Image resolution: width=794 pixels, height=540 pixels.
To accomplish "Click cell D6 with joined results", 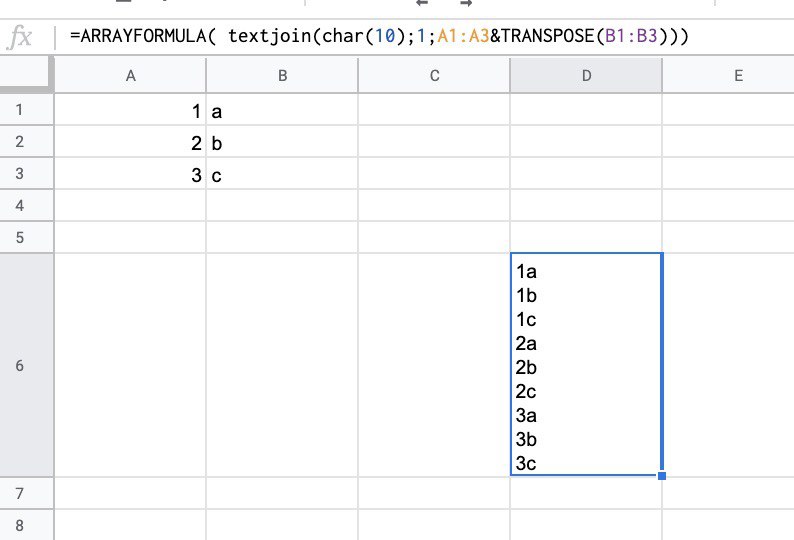I will [586, 365].
